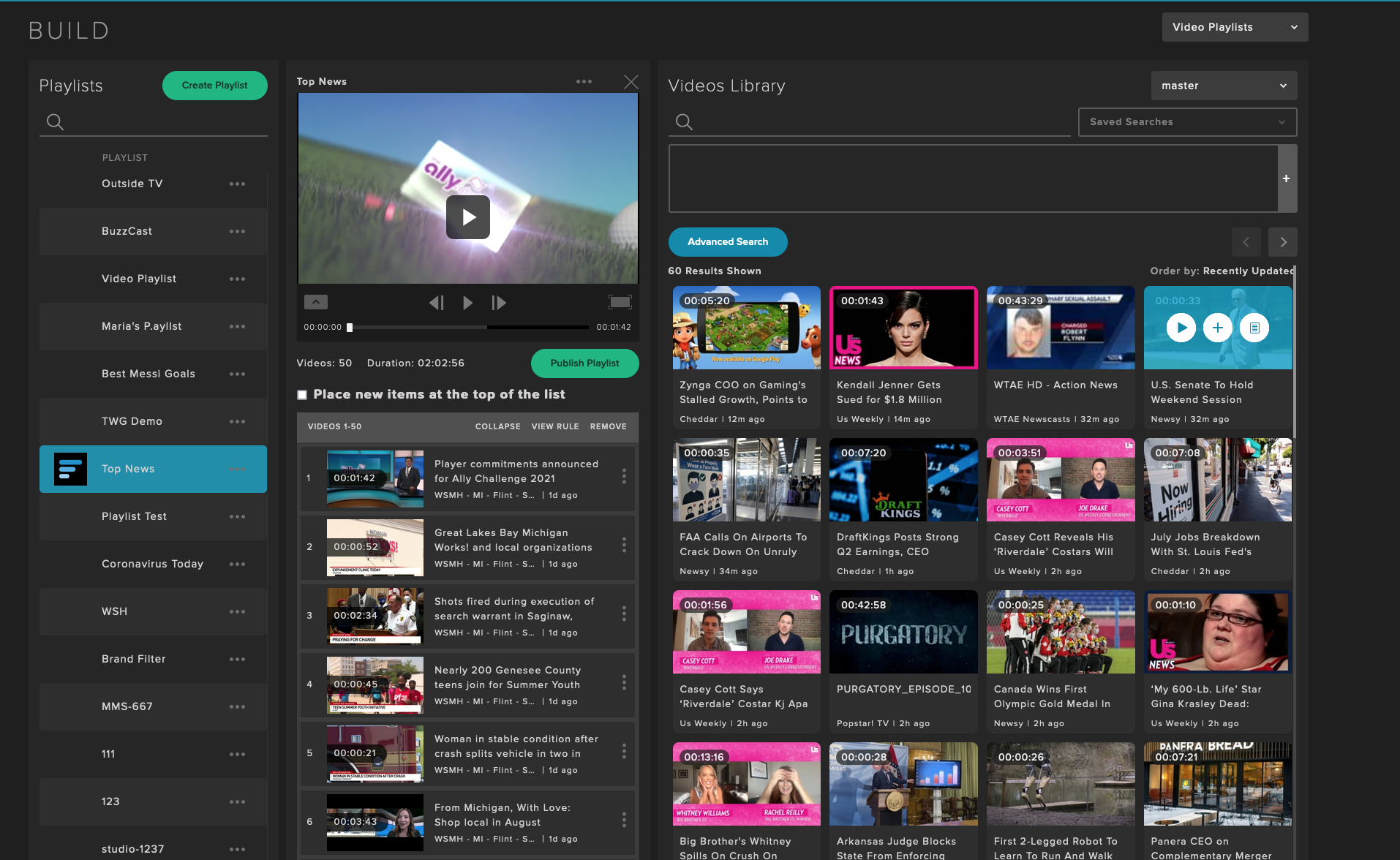
Task: Click the large search criteria text box
Action: (x=973, y=178)
